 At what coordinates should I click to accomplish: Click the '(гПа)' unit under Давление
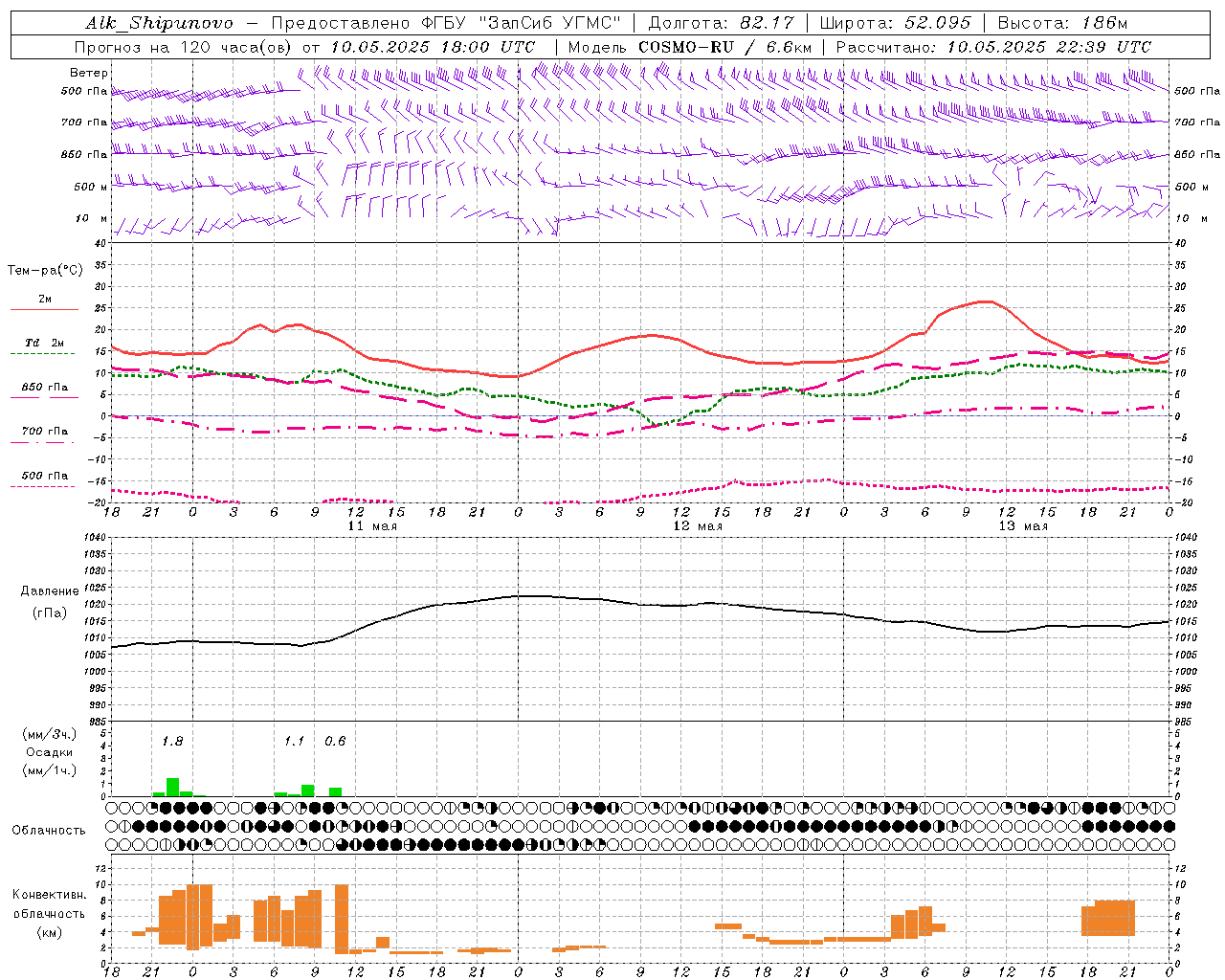click(x=48, y=613)
